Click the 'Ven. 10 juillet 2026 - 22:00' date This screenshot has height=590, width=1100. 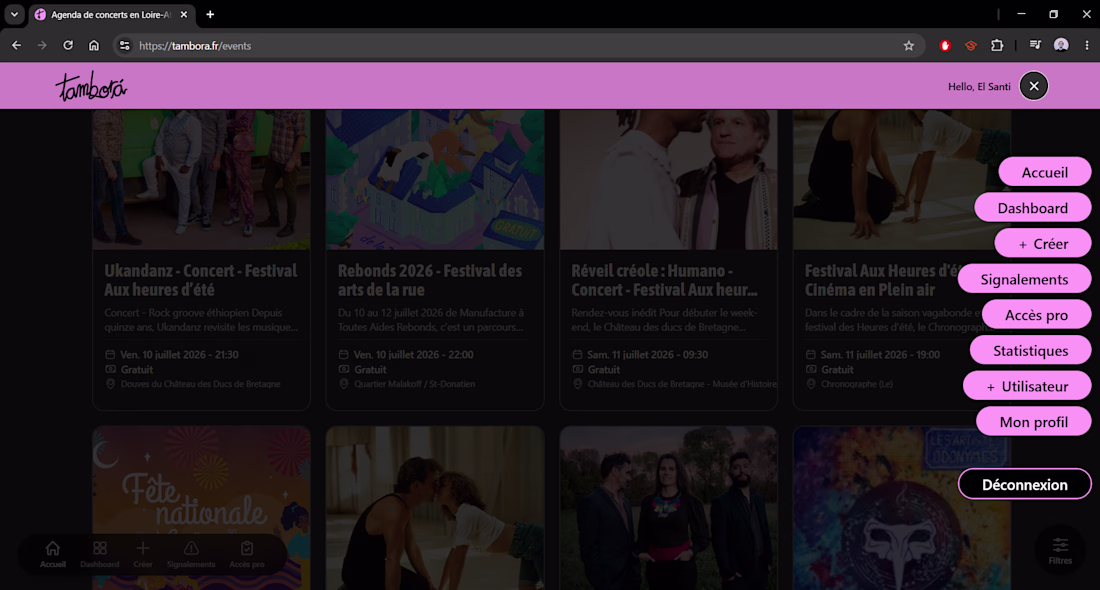coord(413,355)
